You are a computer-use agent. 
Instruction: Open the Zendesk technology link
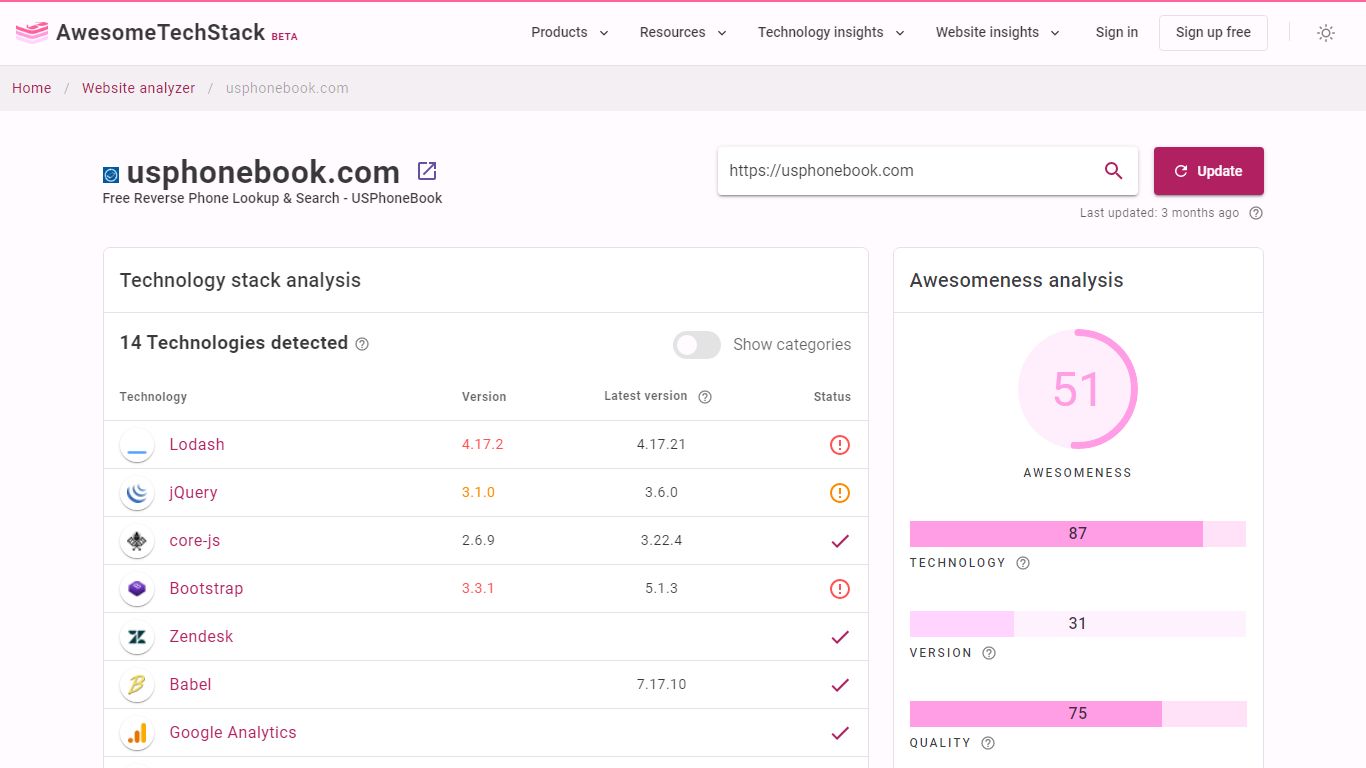pos(201,637)
